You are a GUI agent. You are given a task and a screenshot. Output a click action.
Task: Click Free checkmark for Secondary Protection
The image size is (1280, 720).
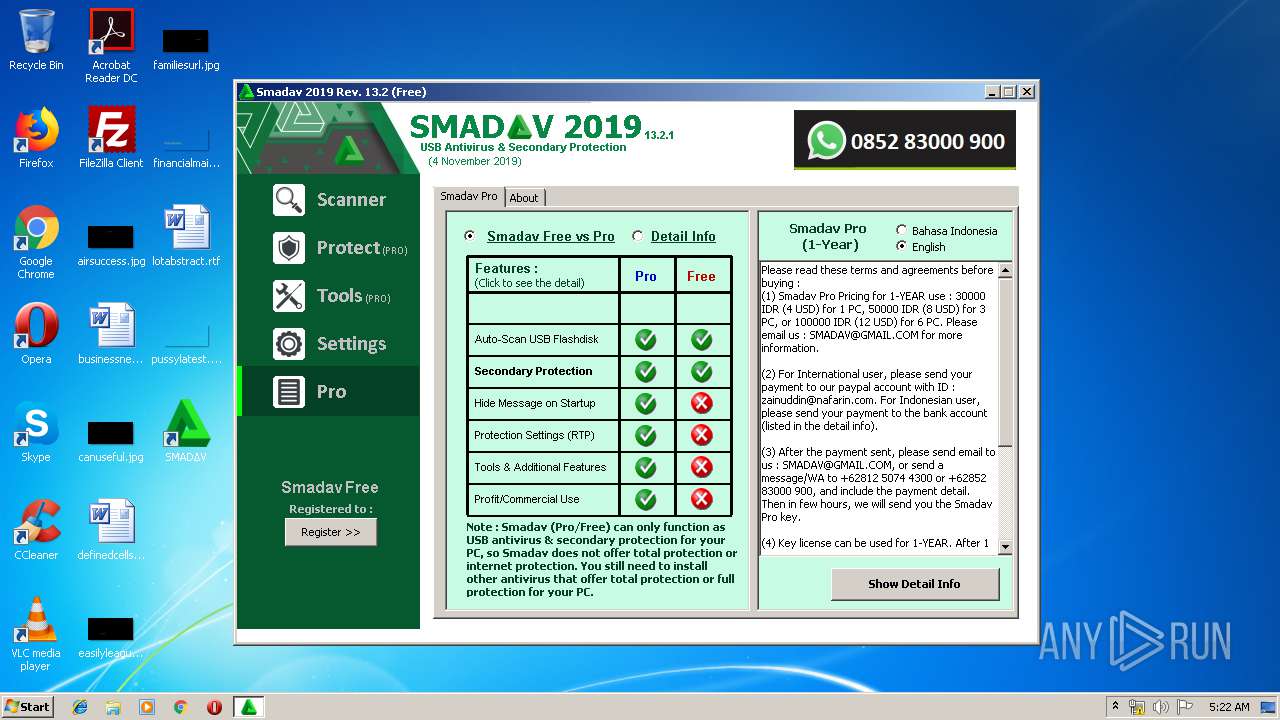click(x=702, y=372)
